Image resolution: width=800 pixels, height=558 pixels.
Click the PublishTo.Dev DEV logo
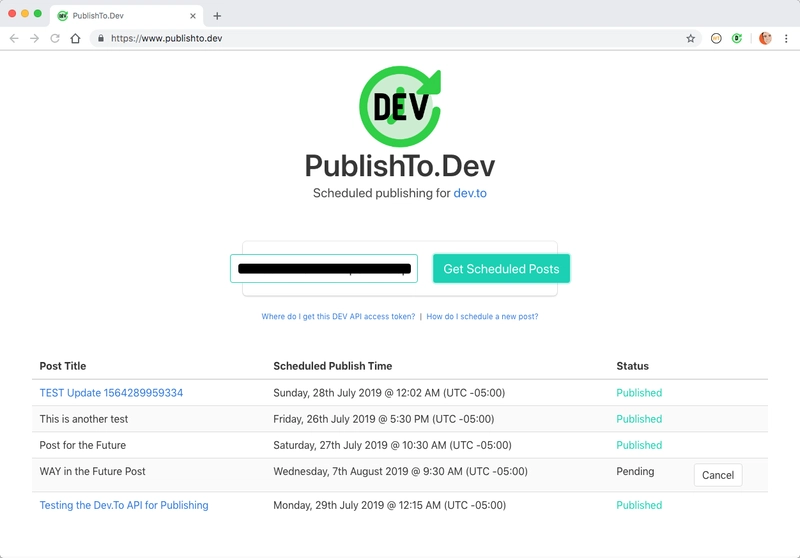click(x=400, y=106)
